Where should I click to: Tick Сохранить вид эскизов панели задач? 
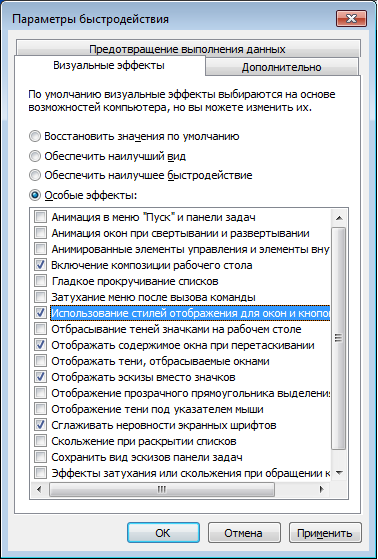pos(40,457)
